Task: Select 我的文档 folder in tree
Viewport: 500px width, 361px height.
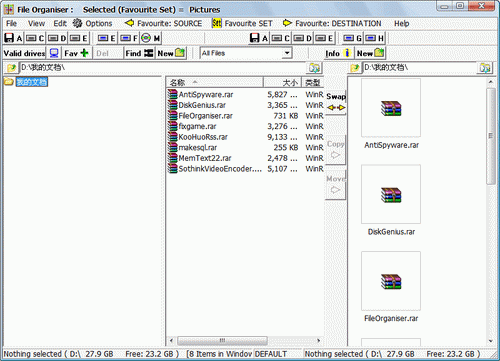Action: click(x=32, y=82)
